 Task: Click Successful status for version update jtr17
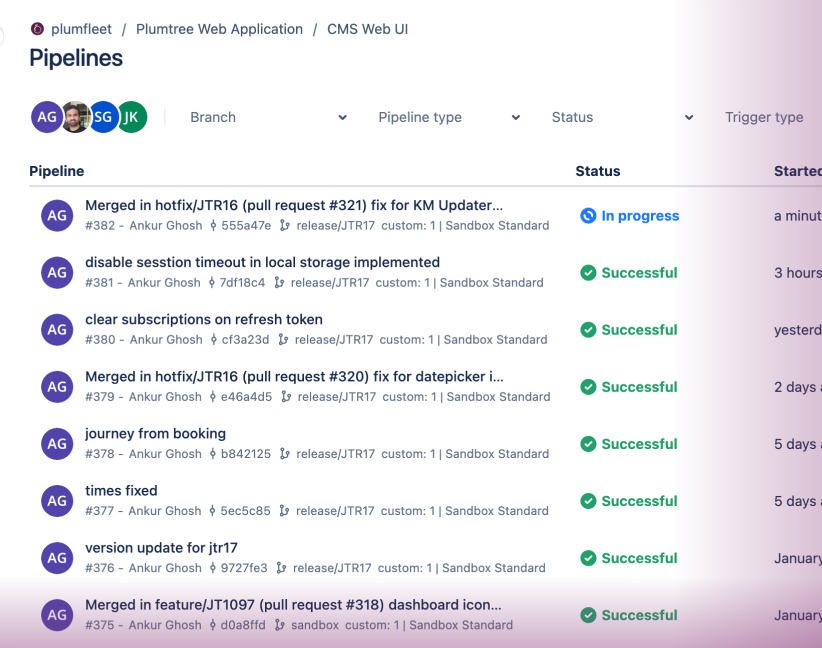629,558
